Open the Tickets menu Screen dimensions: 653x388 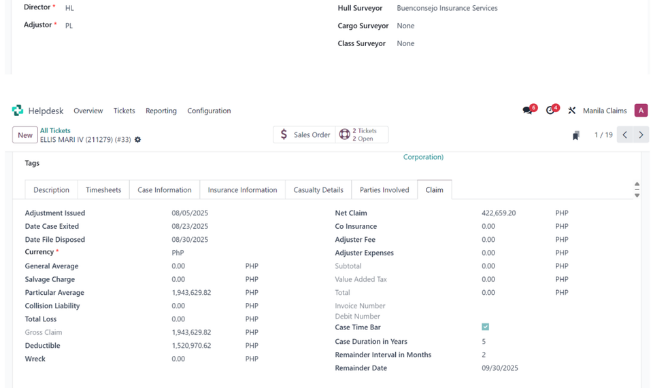point(124,111)
